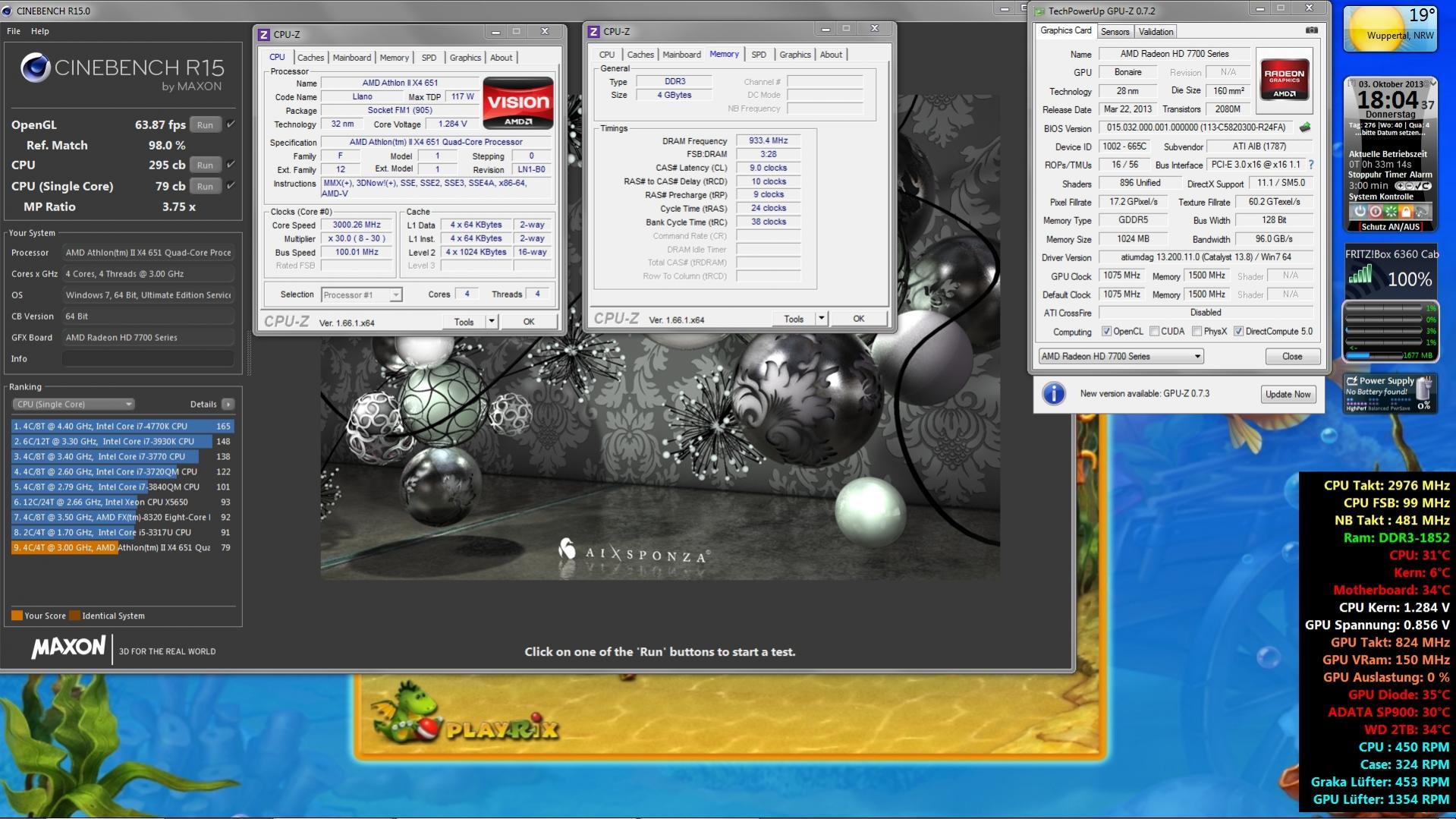Screen dimensions: 1456x819
Task: Open the Processor #1 selection dropdown
Action: coord(361,295)
